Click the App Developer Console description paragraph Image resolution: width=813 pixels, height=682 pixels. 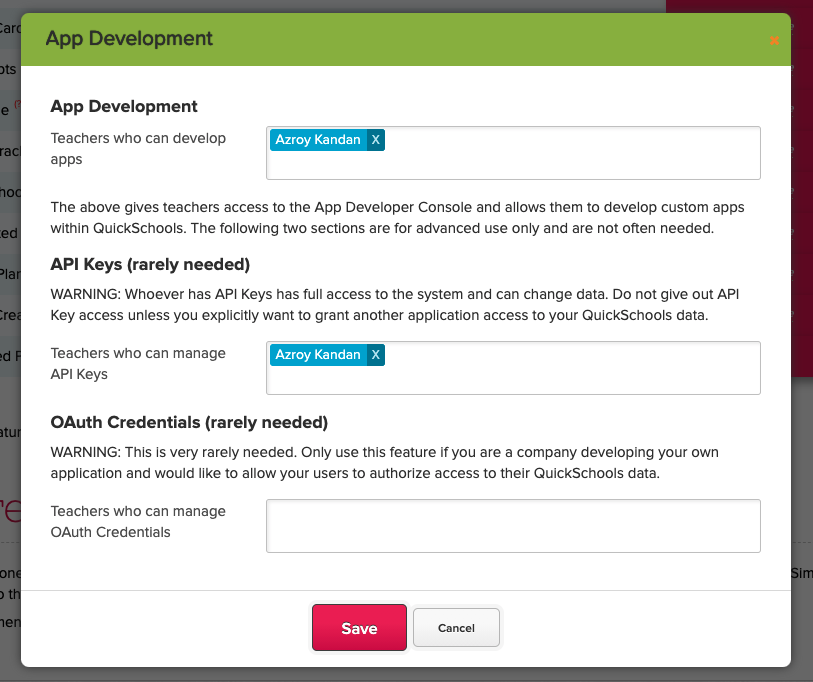[x=397, y=218]
